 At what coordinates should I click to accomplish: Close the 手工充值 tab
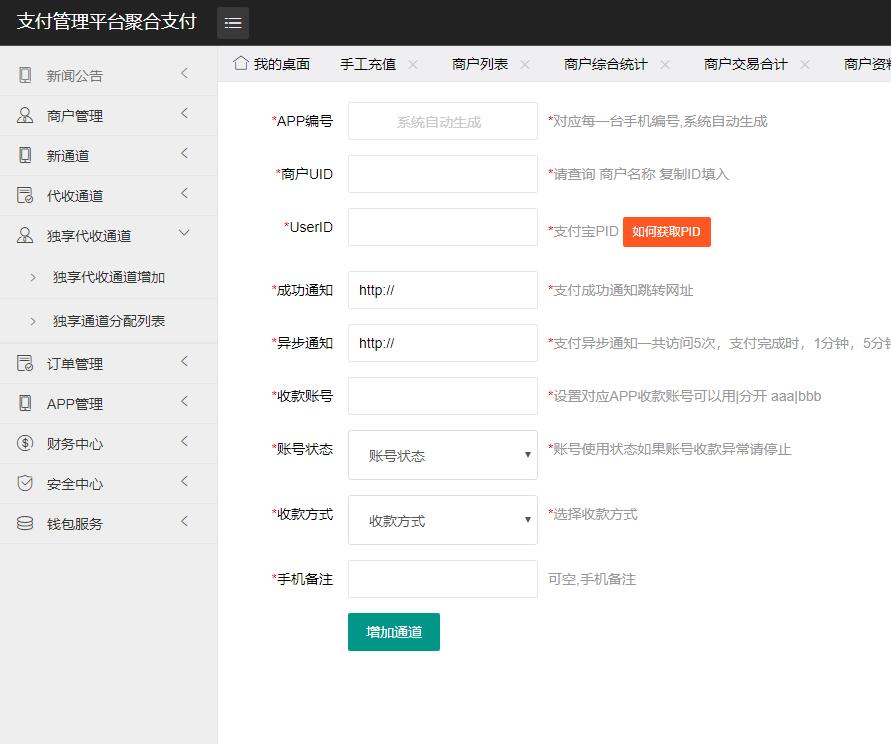pyautogui.click(x=413, y=64)
